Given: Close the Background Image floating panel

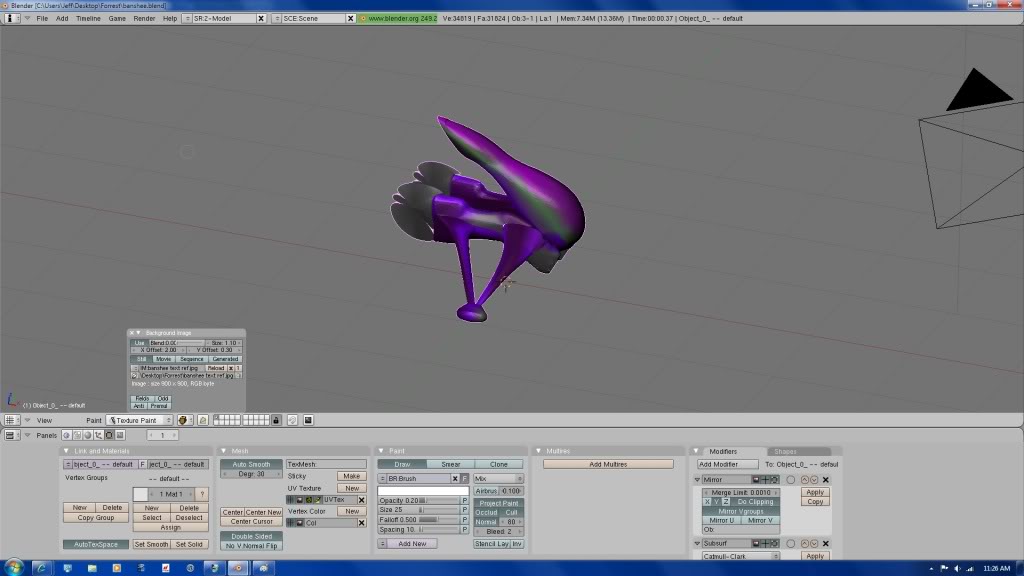Looking at the screenshot, I should [x=131, y=333].
